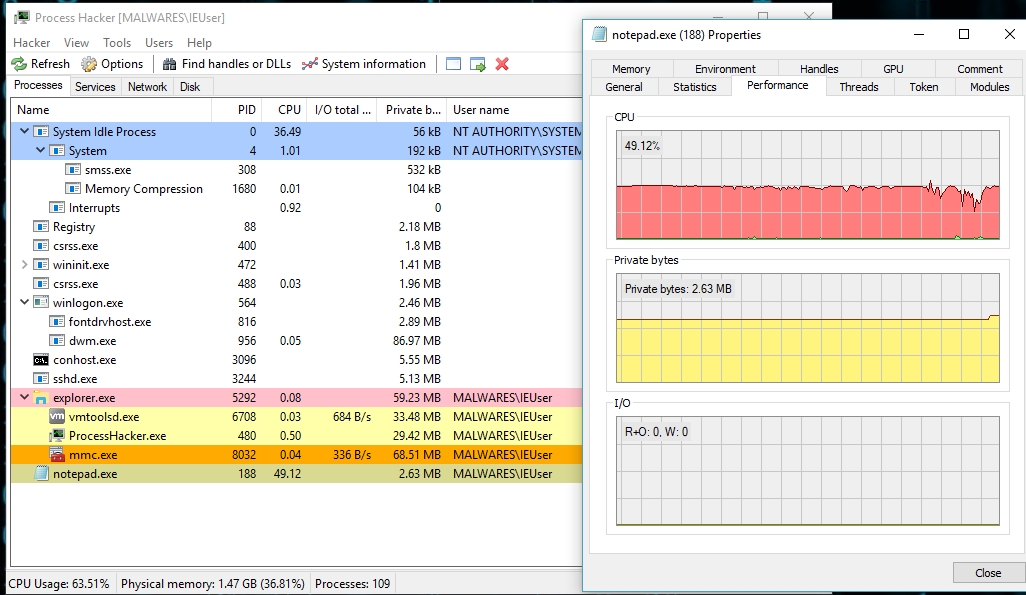
Task: Open the Comment tab in Properties
Action: pyautogui.click(x=980, y=69)
